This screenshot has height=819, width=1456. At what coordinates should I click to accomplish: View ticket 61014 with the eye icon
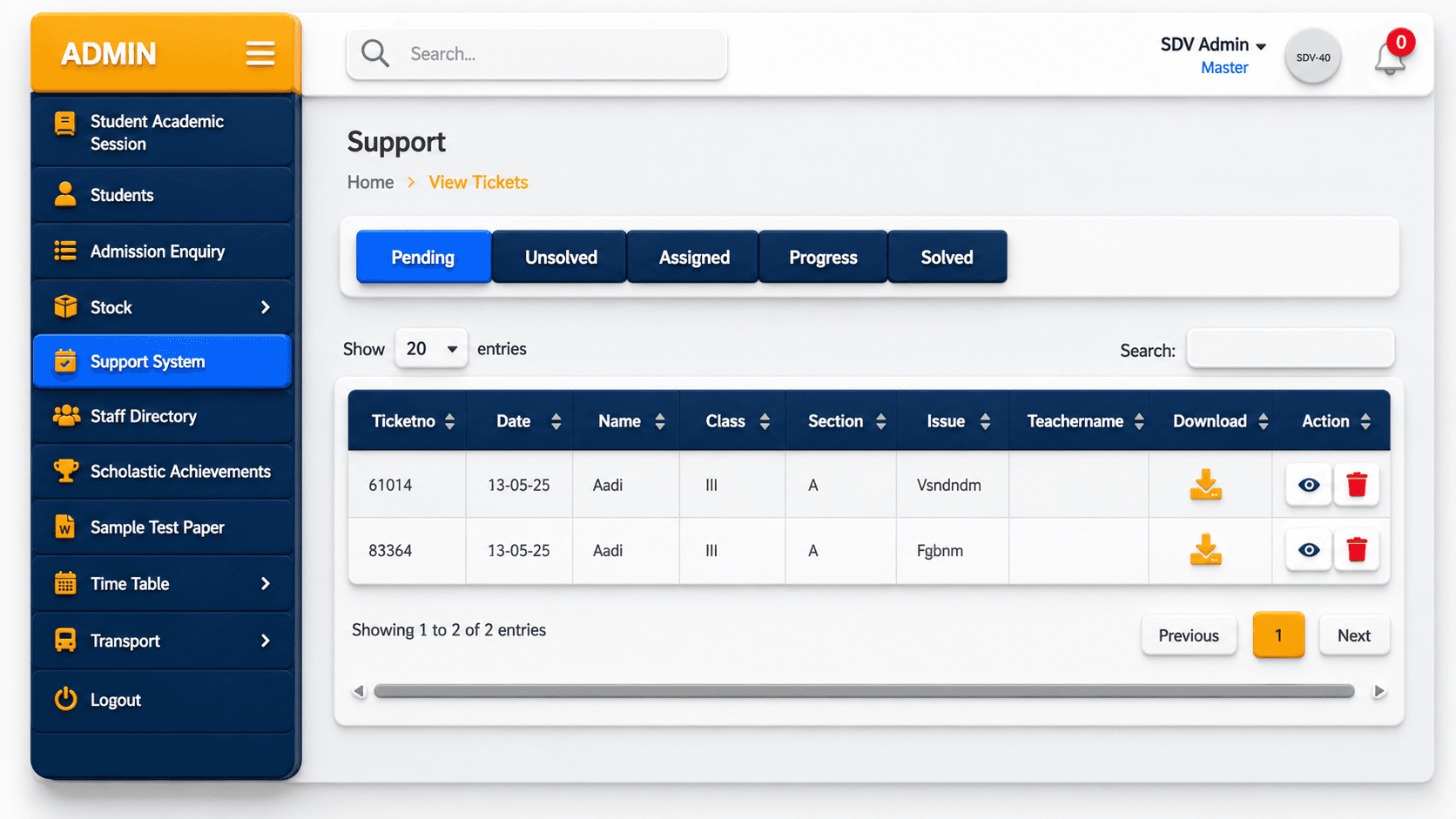tap(1309, 484)
